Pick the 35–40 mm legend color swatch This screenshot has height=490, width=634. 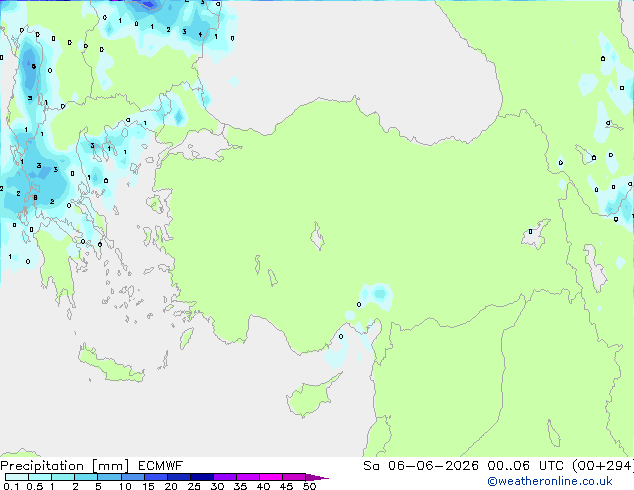(248, 477)
